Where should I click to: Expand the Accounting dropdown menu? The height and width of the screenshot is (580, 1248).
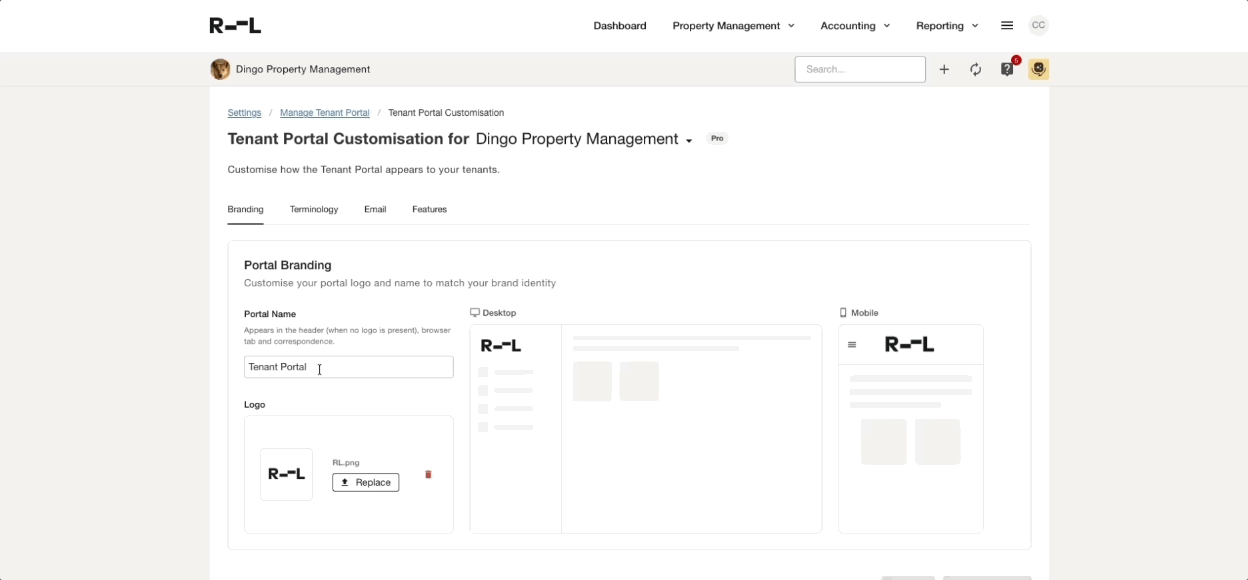coord(855,26)
